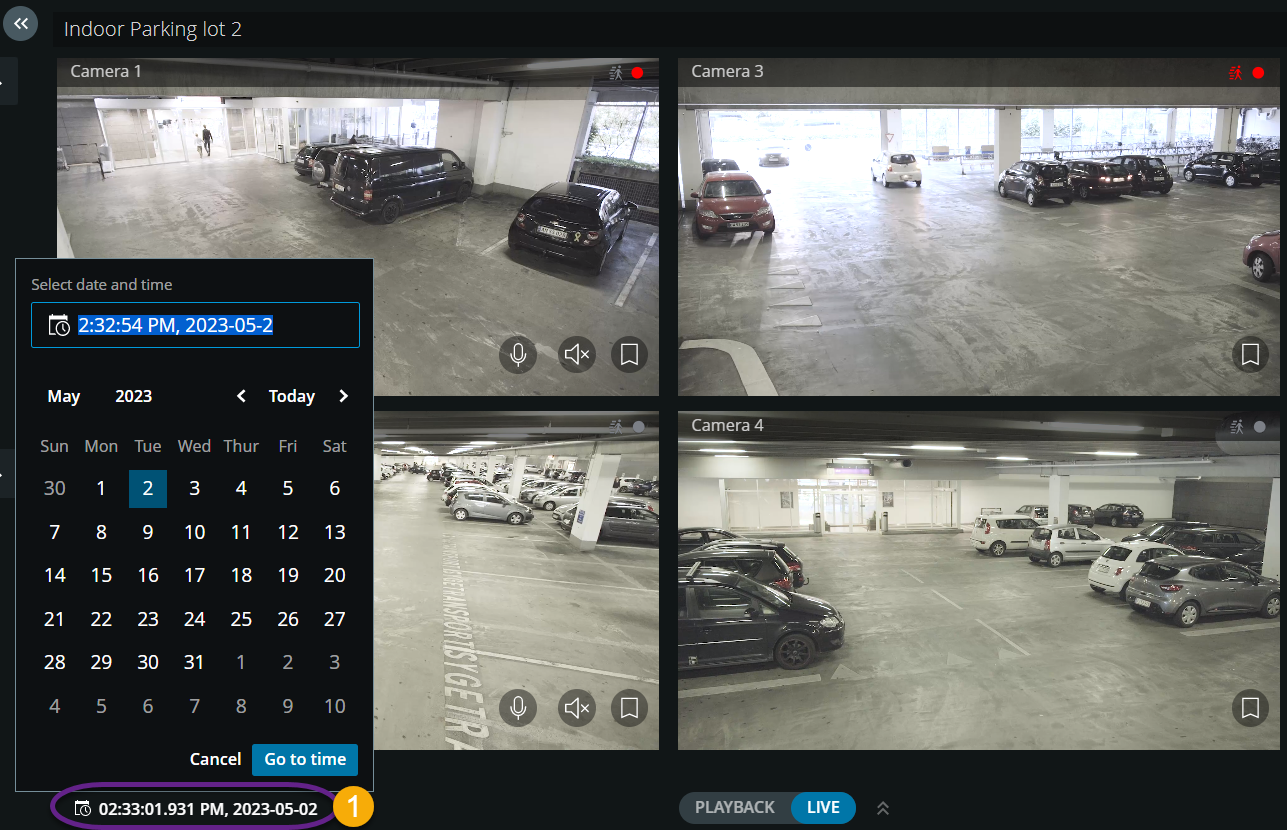
Task: Click the previous month arrow in the calendar
Action: (x=240, y=395)
